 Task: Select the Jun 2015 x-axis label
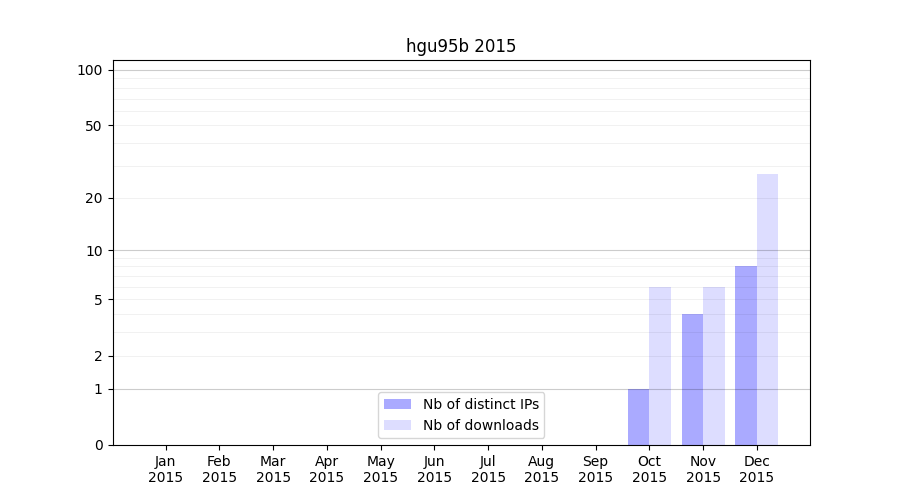(434, 469)
